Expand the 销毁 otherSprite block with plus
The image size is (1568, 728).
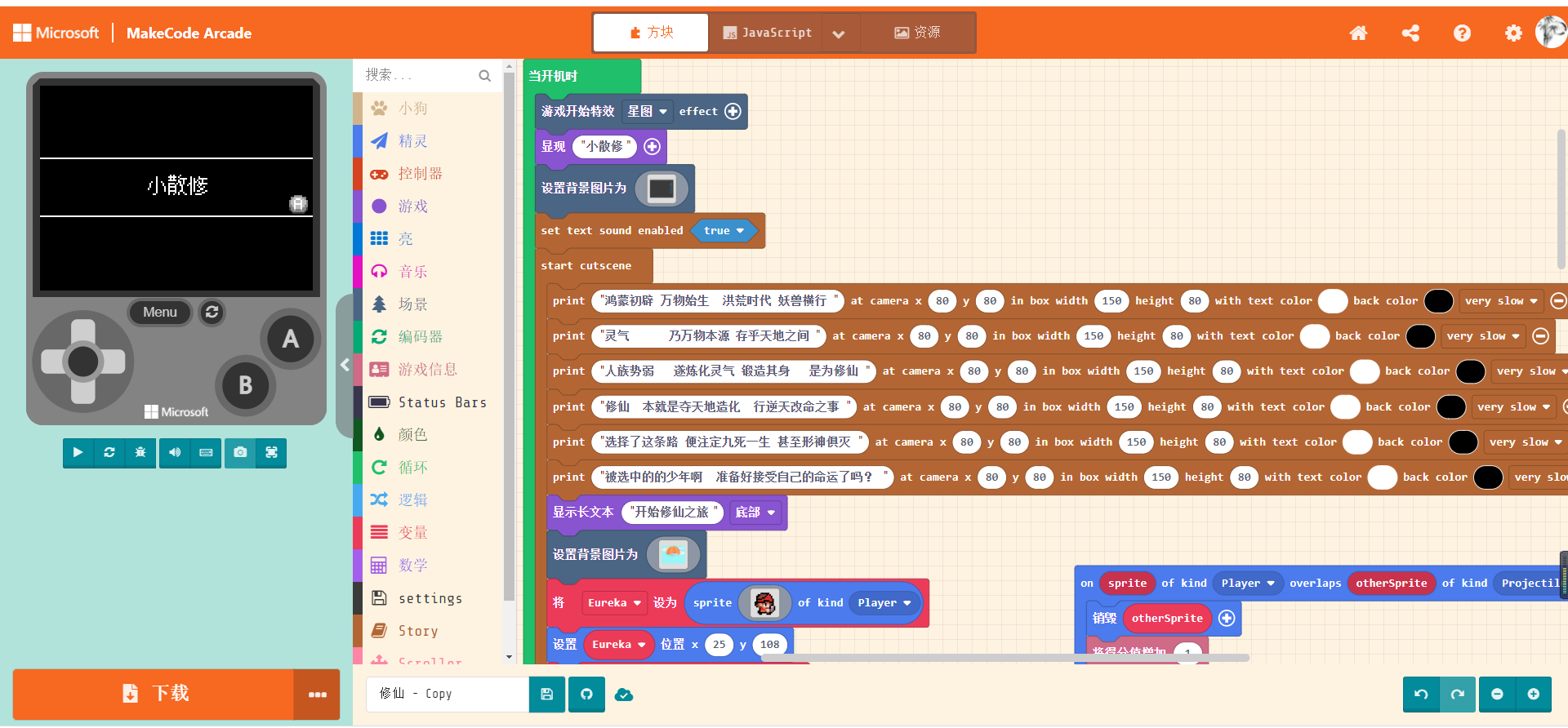pos(1227,618)
